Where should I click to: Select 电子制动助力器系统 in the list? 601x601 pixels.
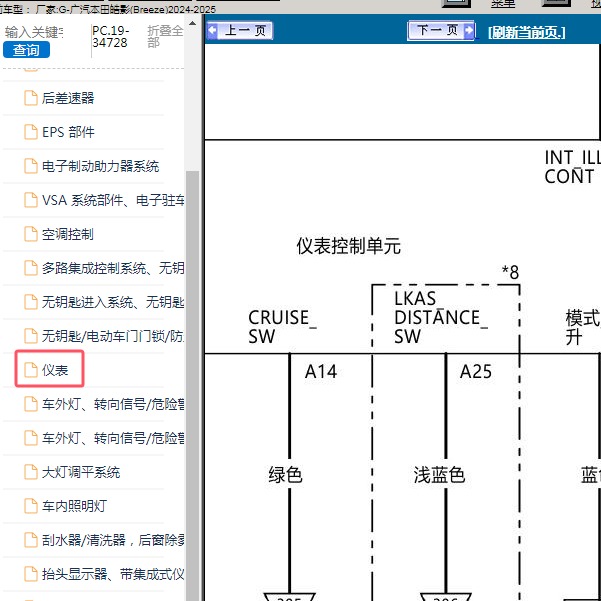pyautogui.click(x=100, y=166)
